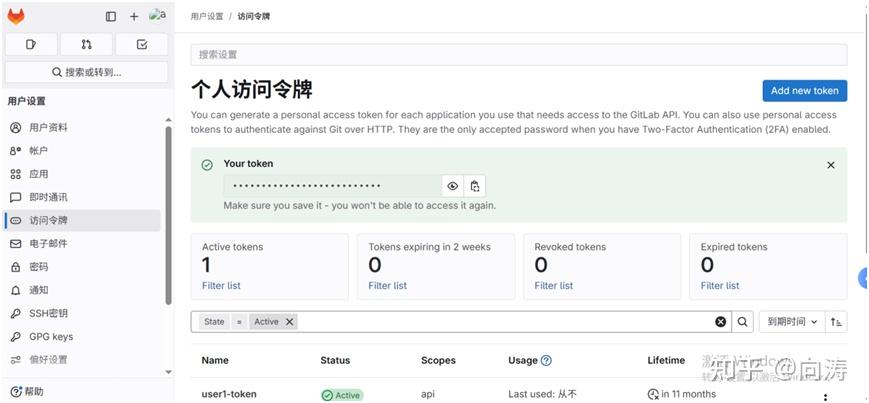
Task: Click the 用户设置 breadcrumb link
Action: tap(207, 17)
